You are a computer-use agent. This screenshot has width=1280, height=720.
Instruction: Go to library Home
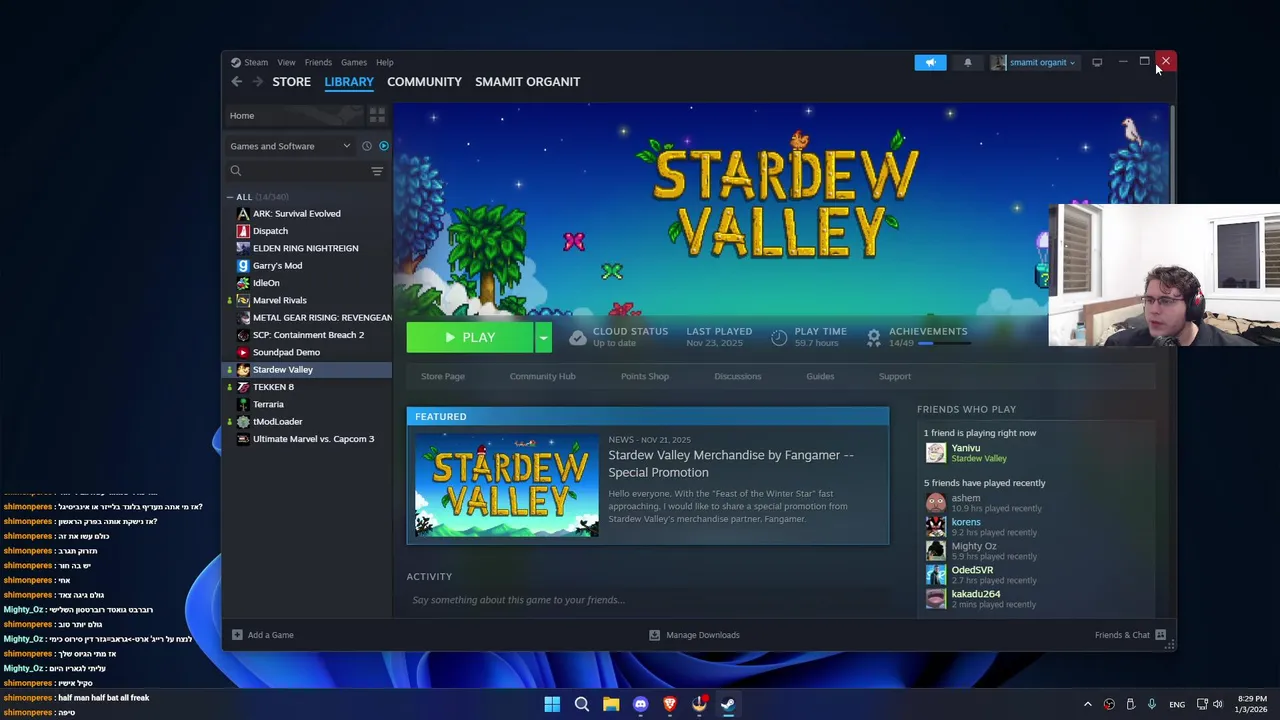click(x=296, y=115)
